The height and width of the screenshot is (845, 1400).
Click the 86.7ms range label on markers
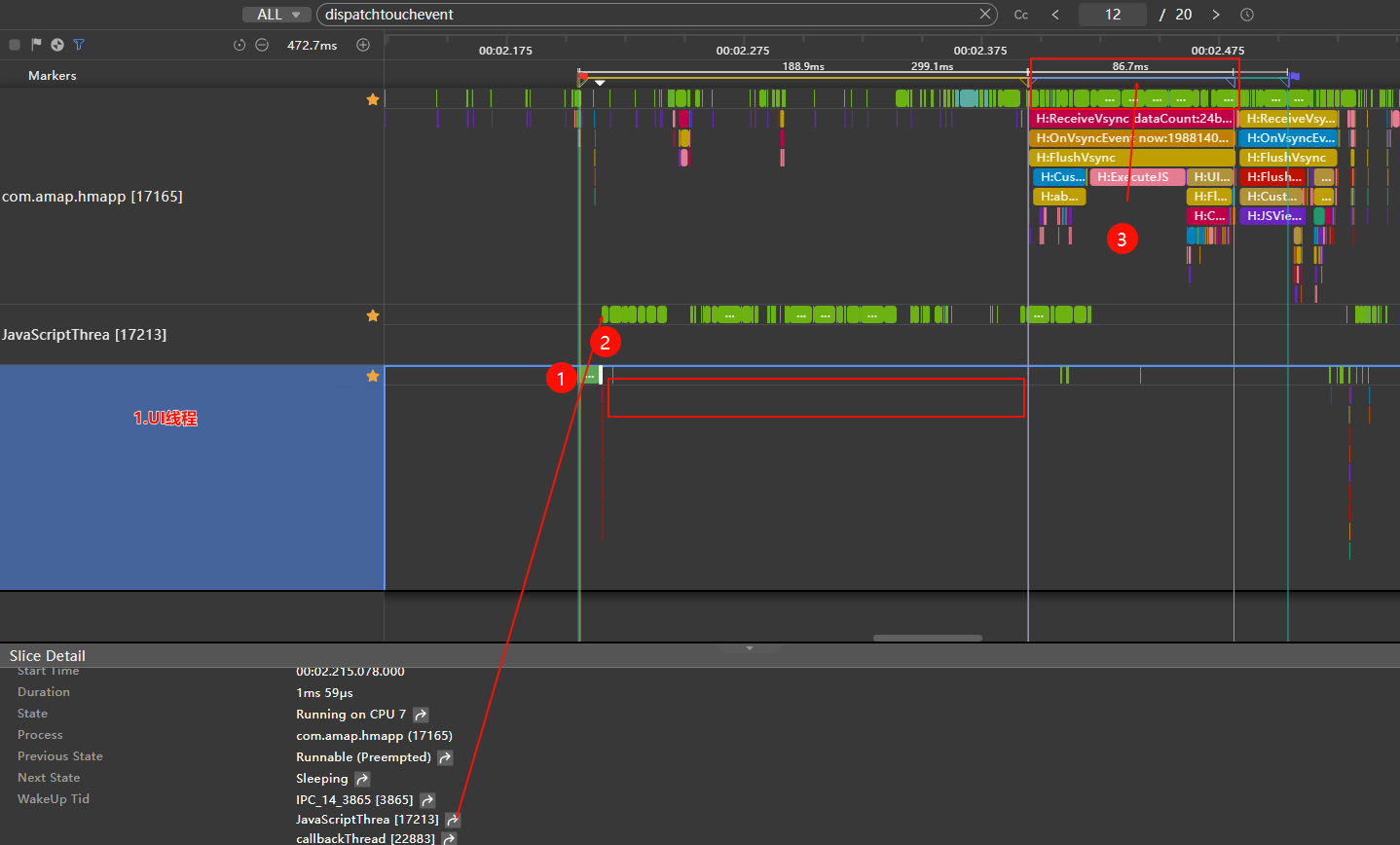(x=1130, y=66)
